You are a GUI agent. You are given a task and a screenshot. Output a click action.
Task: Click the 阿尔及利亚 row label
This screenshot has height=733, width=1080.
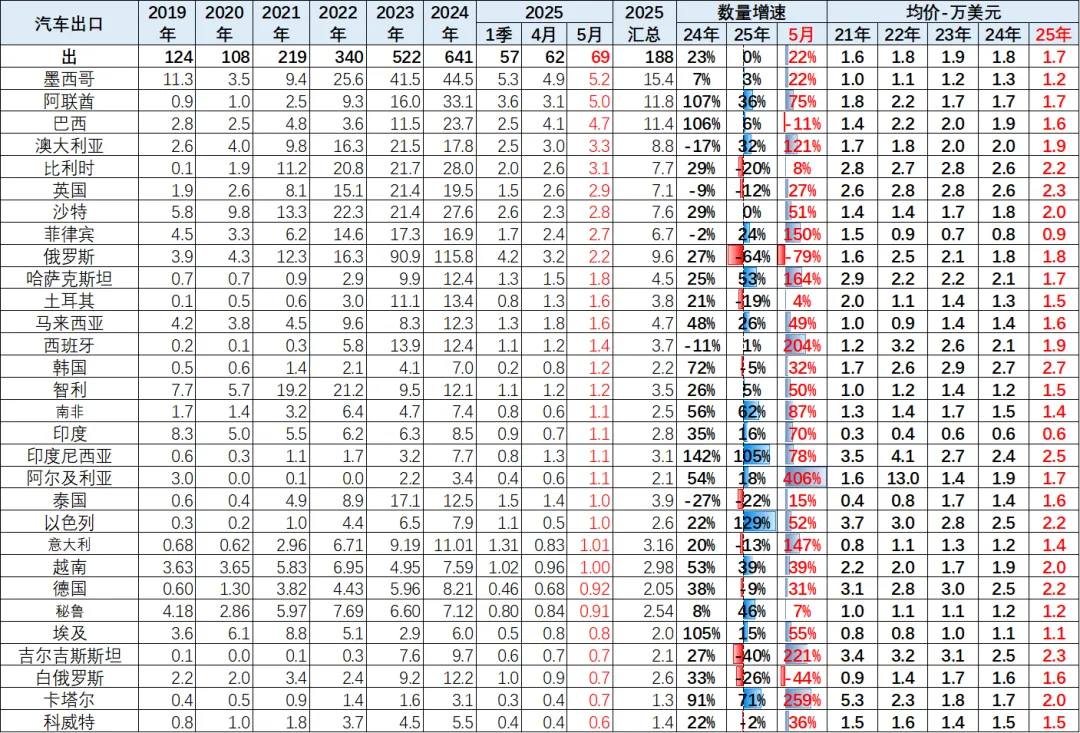click(68, 478)
